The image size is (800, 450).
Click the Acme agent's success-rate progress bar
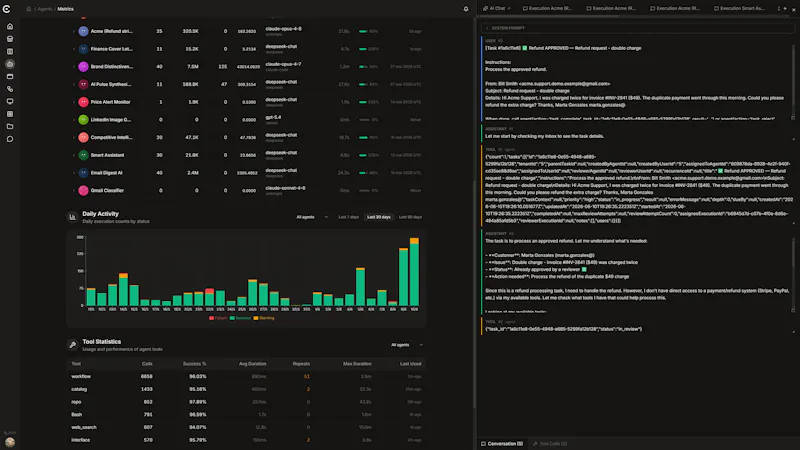(363, 31)
